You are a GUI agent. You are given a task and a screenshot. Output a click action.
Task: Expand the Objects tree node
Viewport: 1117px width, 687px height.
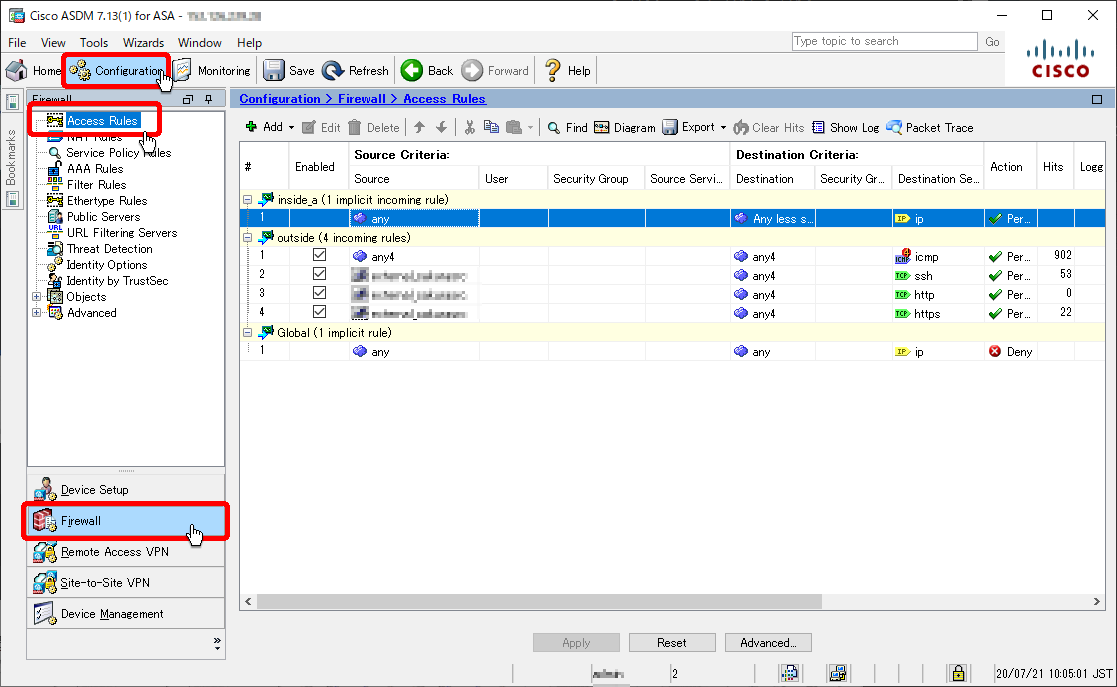[36, 296]
